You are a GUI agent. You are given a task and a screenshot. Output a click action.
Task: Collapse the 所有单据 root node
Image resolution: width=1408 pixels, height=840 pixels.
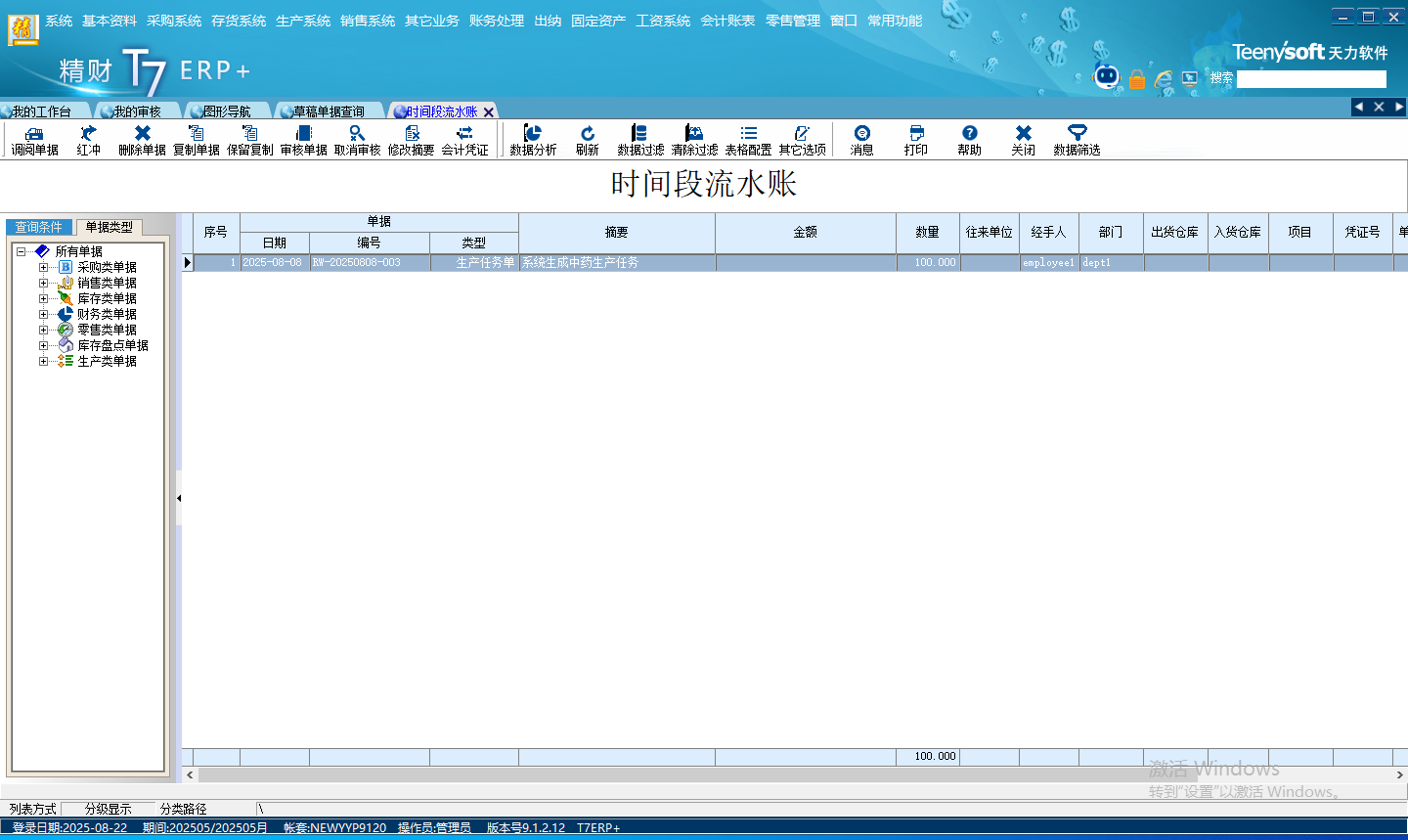point(21,251)
